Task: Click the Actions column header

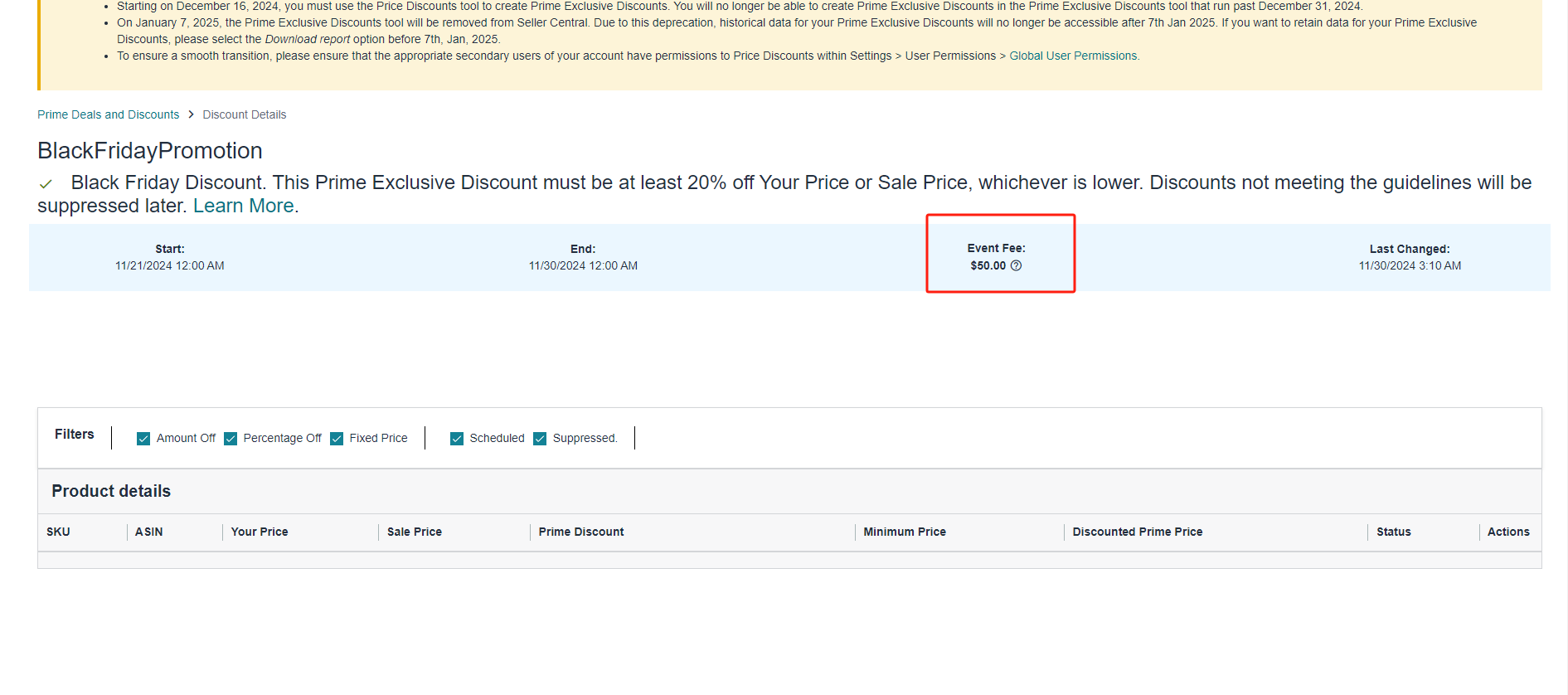Action: coord(1507,532)
